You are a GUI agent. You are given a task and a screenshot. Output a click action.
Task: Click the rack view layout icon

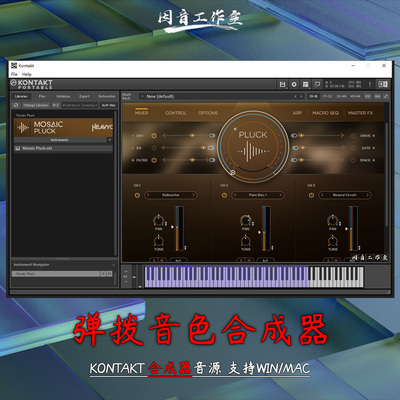[305, 85]
